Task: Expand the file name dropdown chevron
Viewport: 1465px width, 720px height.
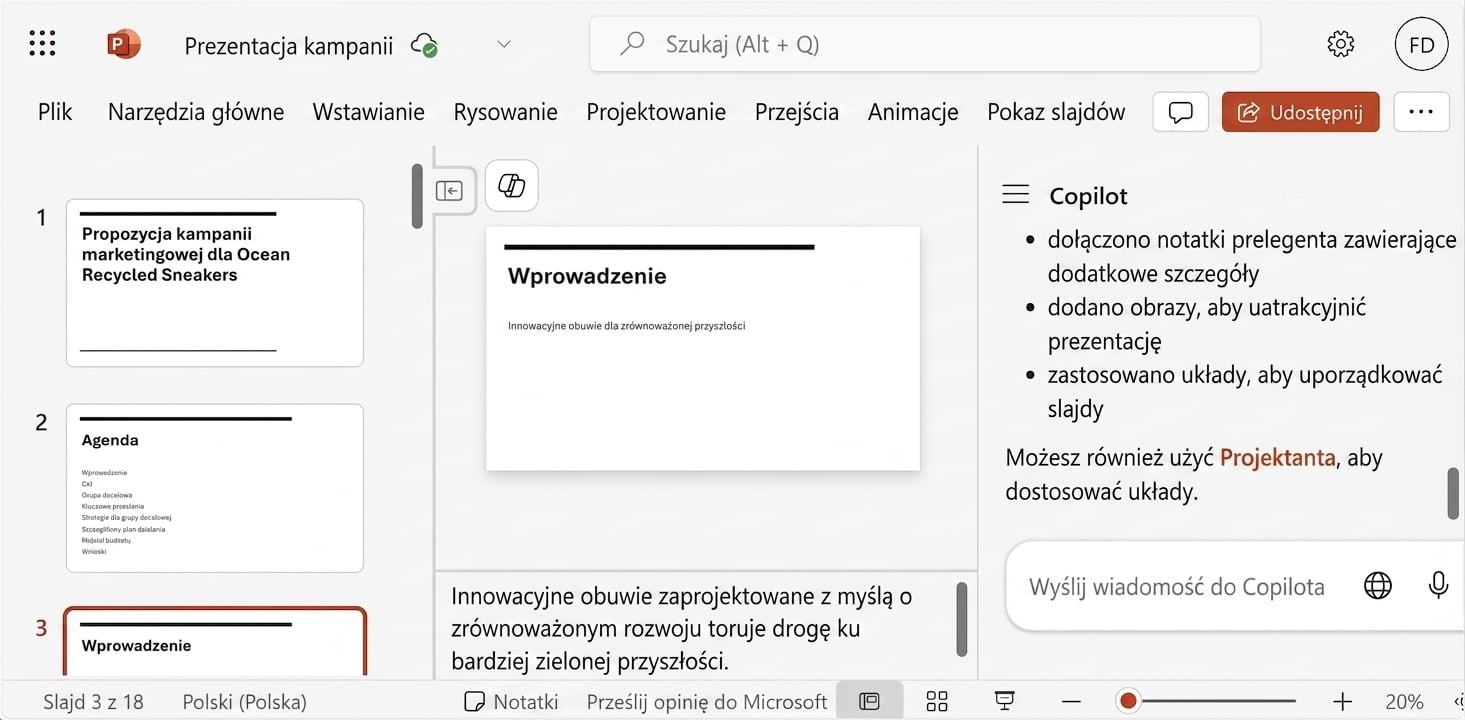Action: pos(504,44)
